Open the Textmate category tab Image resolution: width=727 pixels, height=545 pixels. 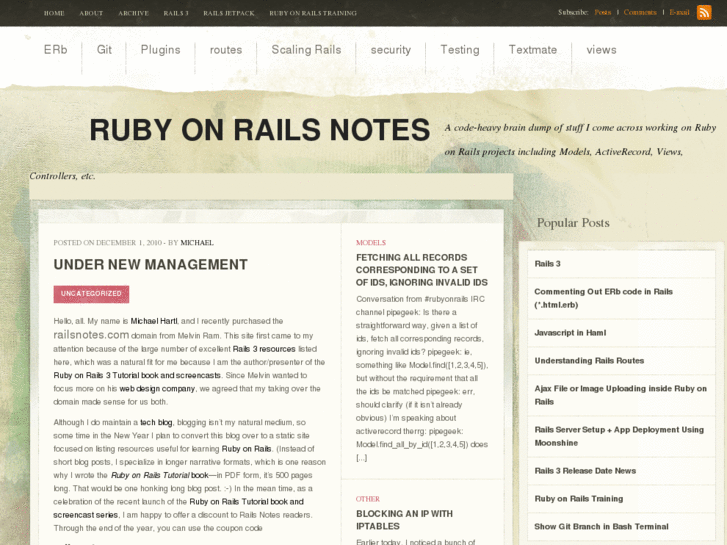click(533, 50)
